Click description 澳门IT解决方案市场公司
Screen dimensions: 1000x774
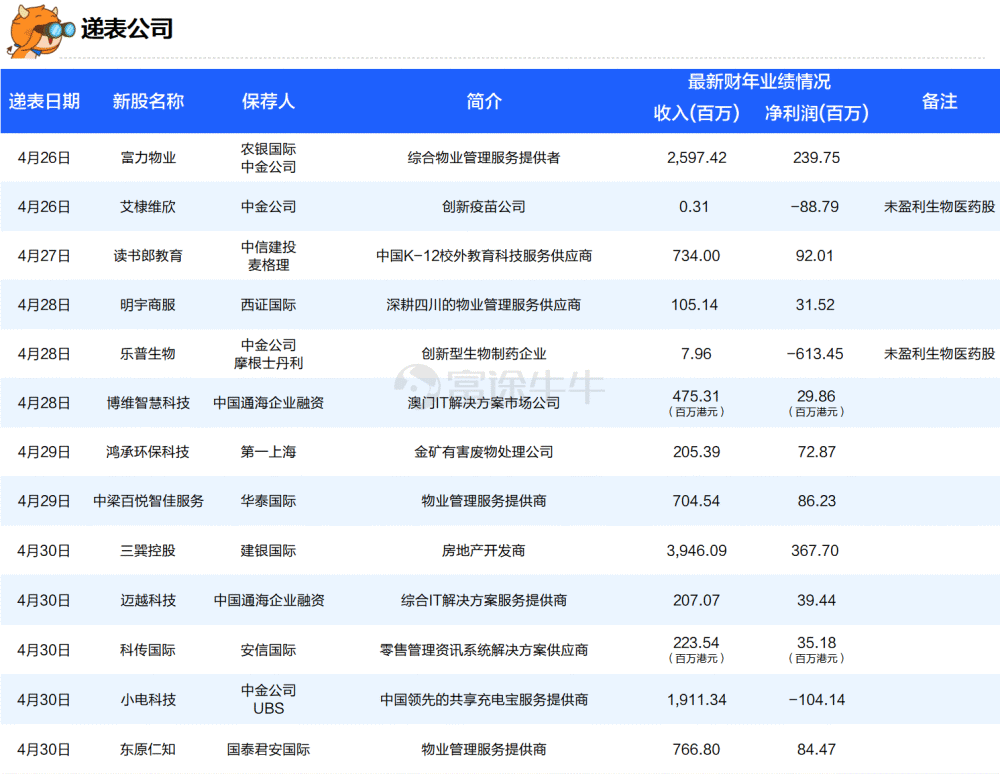484,403
